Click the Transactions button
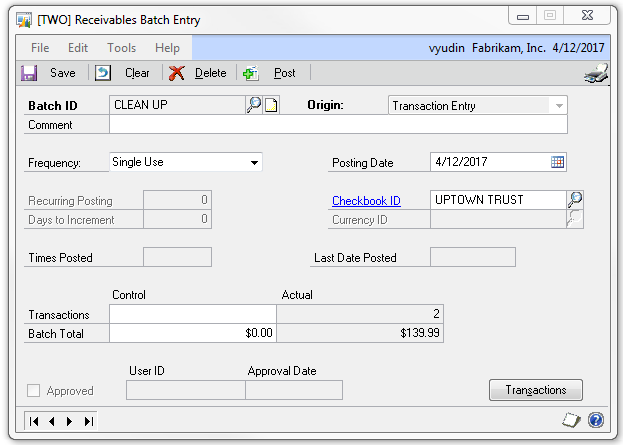Viewport: 623px width, 445px height. pos(536,390)
